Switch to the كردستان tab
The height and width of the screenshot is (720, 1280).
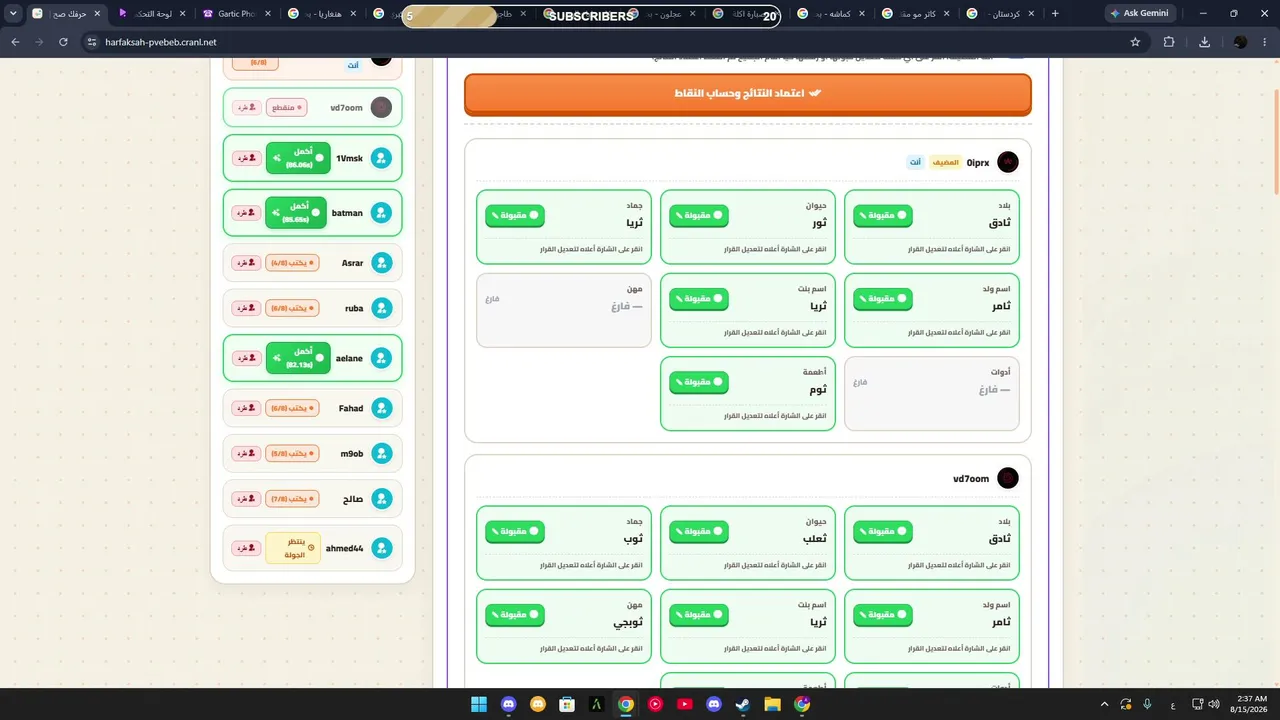pos(1001,14)
